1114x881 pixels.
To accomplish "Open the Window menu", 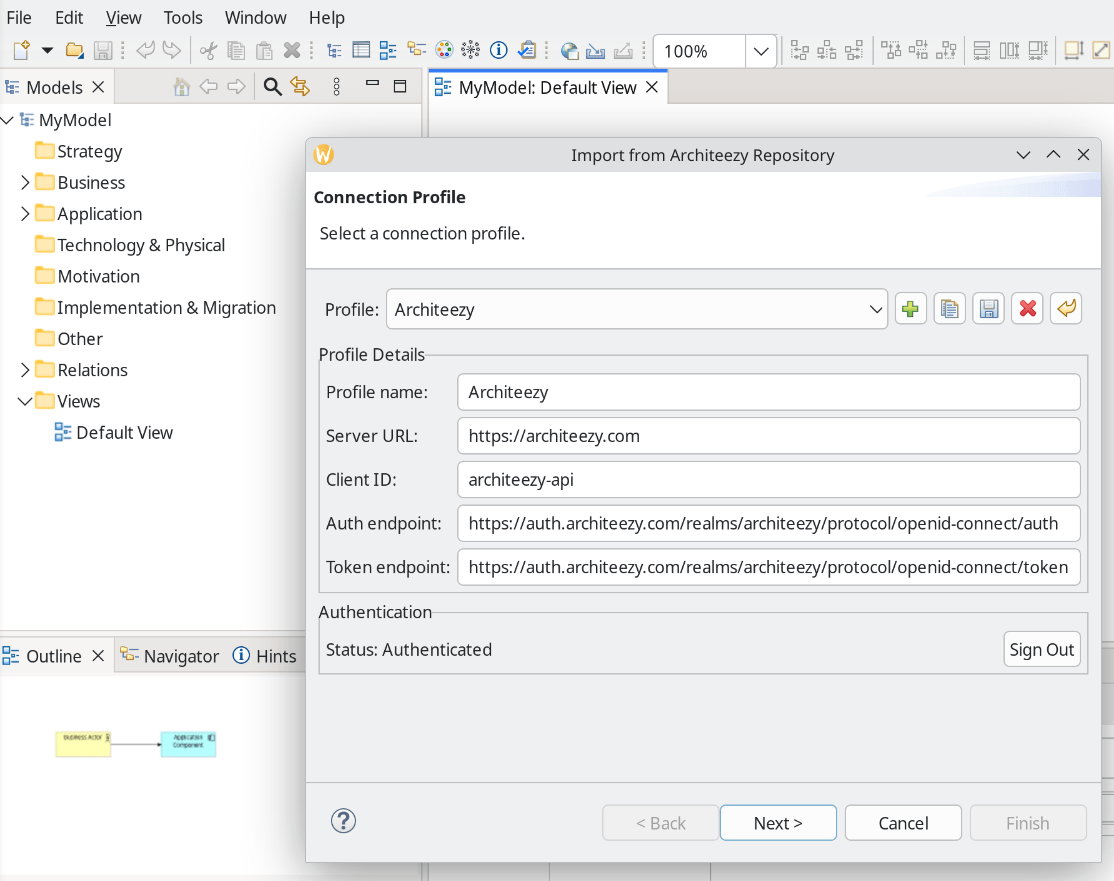I will pos(256,18).
